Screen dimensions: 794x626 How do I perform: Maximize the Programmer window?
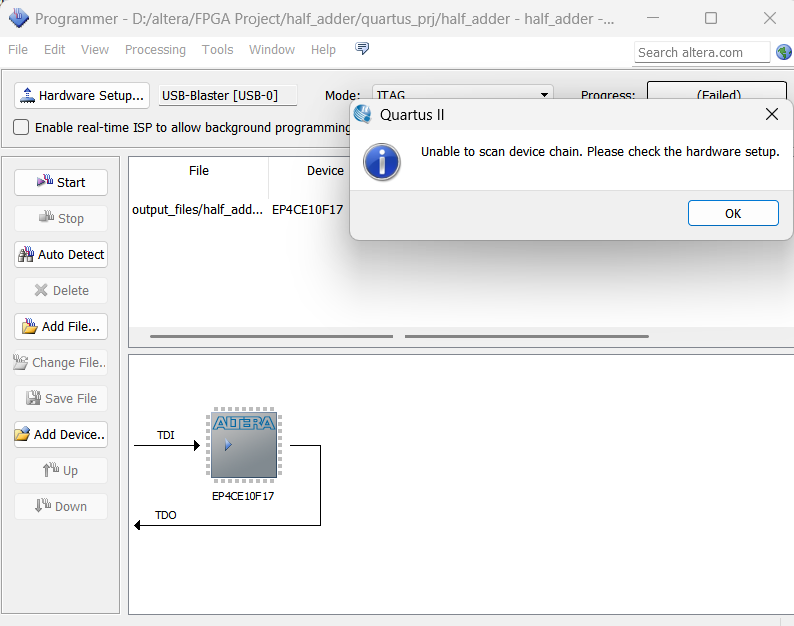click(711, 18)
